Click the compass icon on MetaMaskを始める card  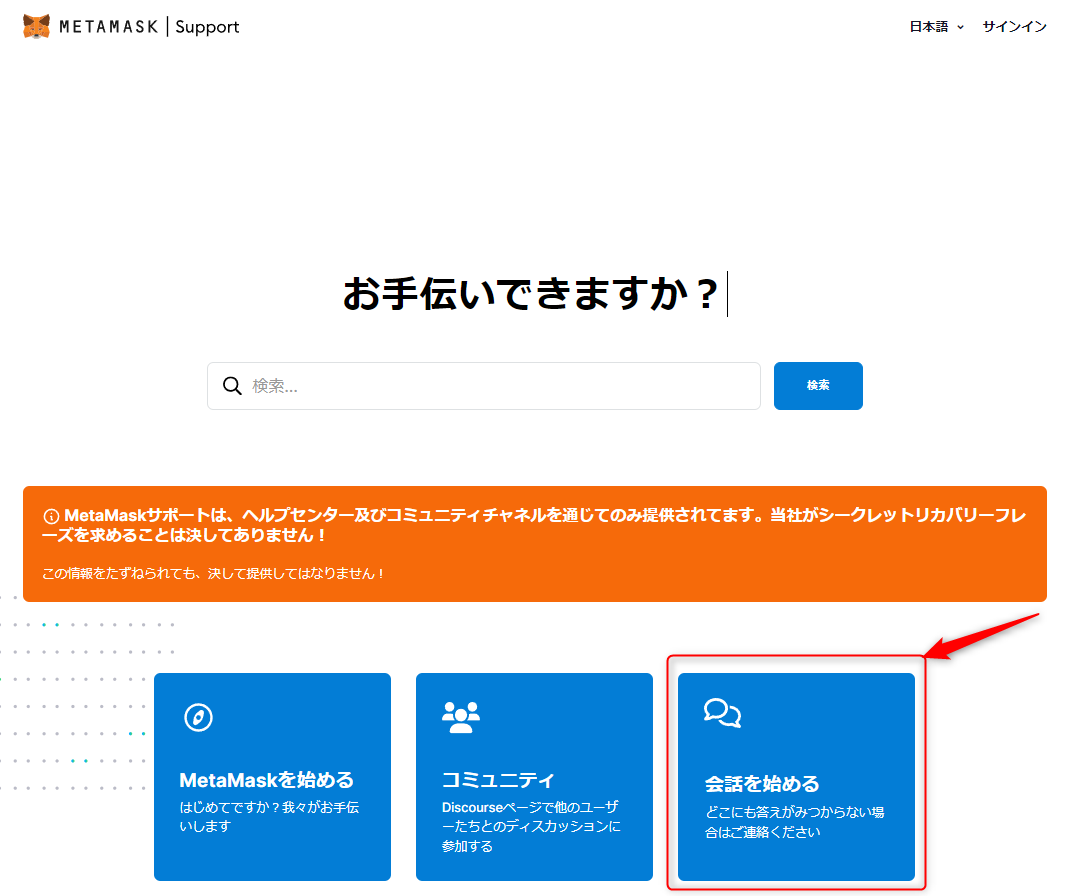[x=198, y=718]
